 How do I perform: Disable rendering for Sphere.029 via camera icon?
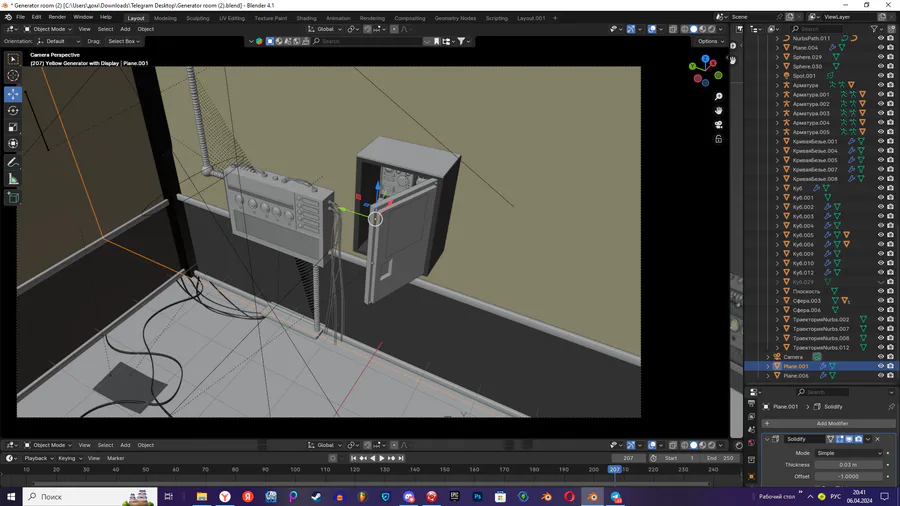coord(890,57)
